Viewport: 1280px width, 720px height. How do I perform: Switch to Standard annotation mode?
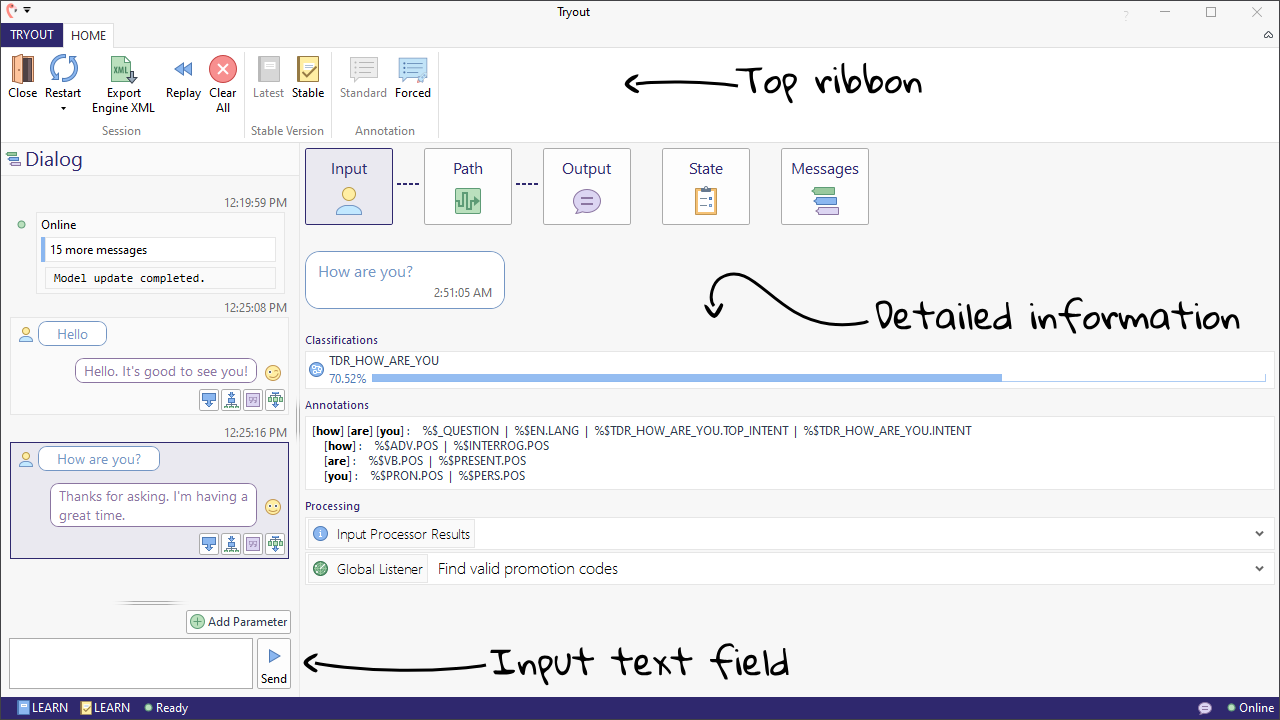[x=363, y=78]
